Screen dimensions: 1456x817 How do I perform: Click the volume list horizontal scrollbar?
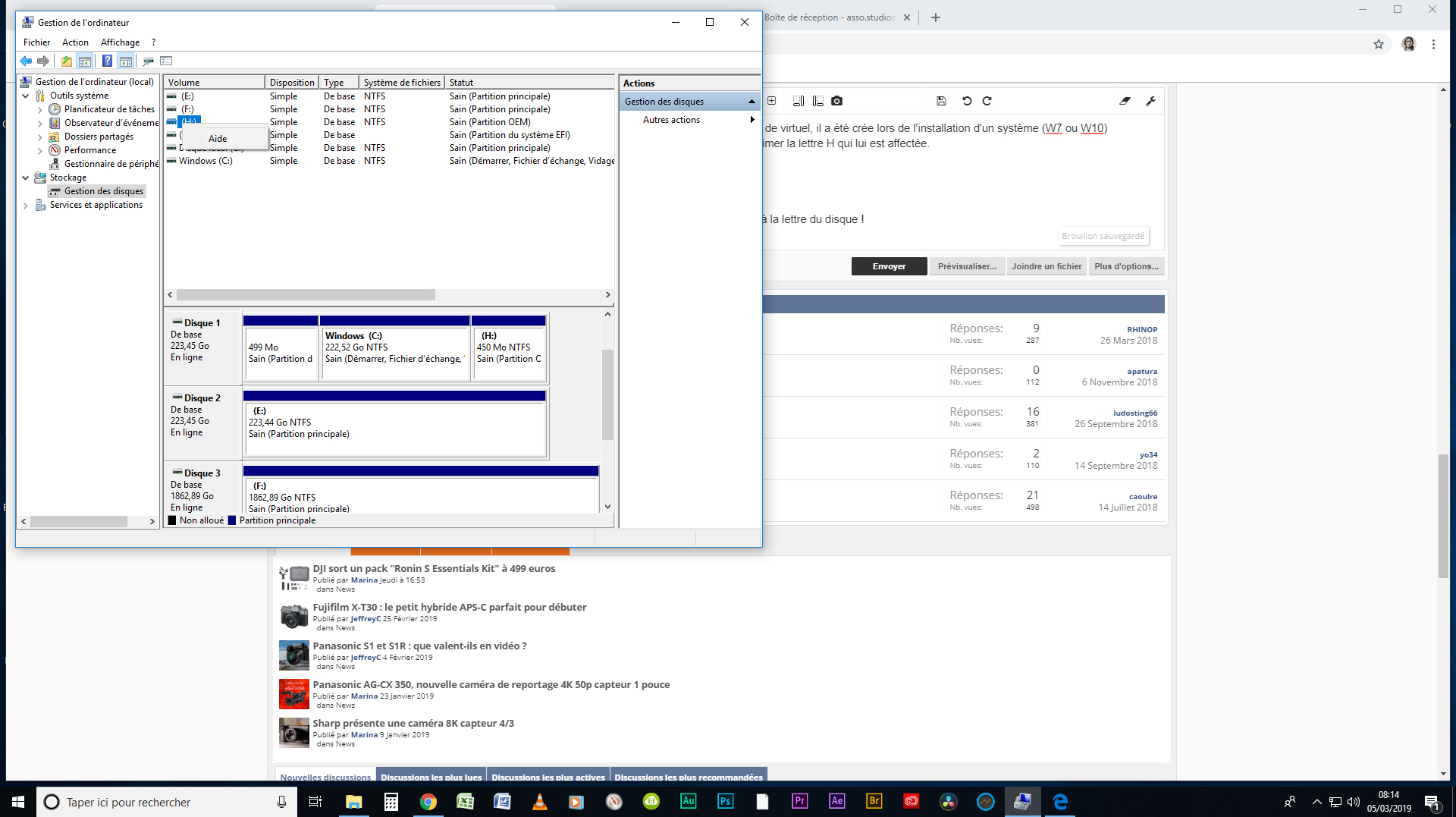pos(306,294)
